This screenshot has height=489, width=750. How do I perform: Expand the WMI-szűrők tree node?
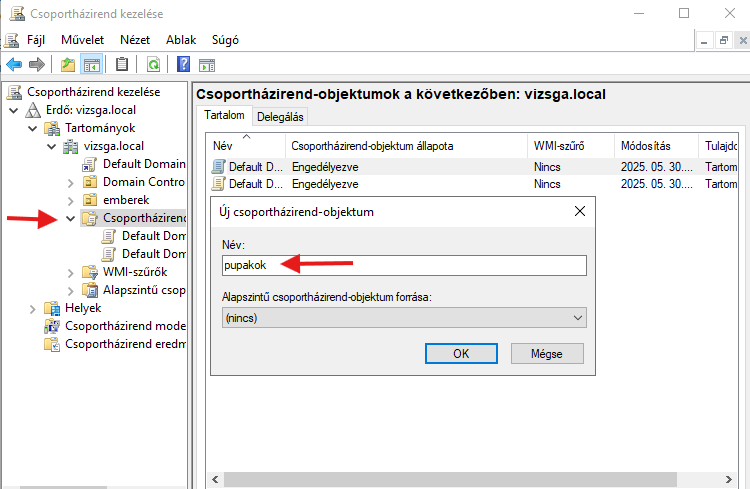coord(70,273)
